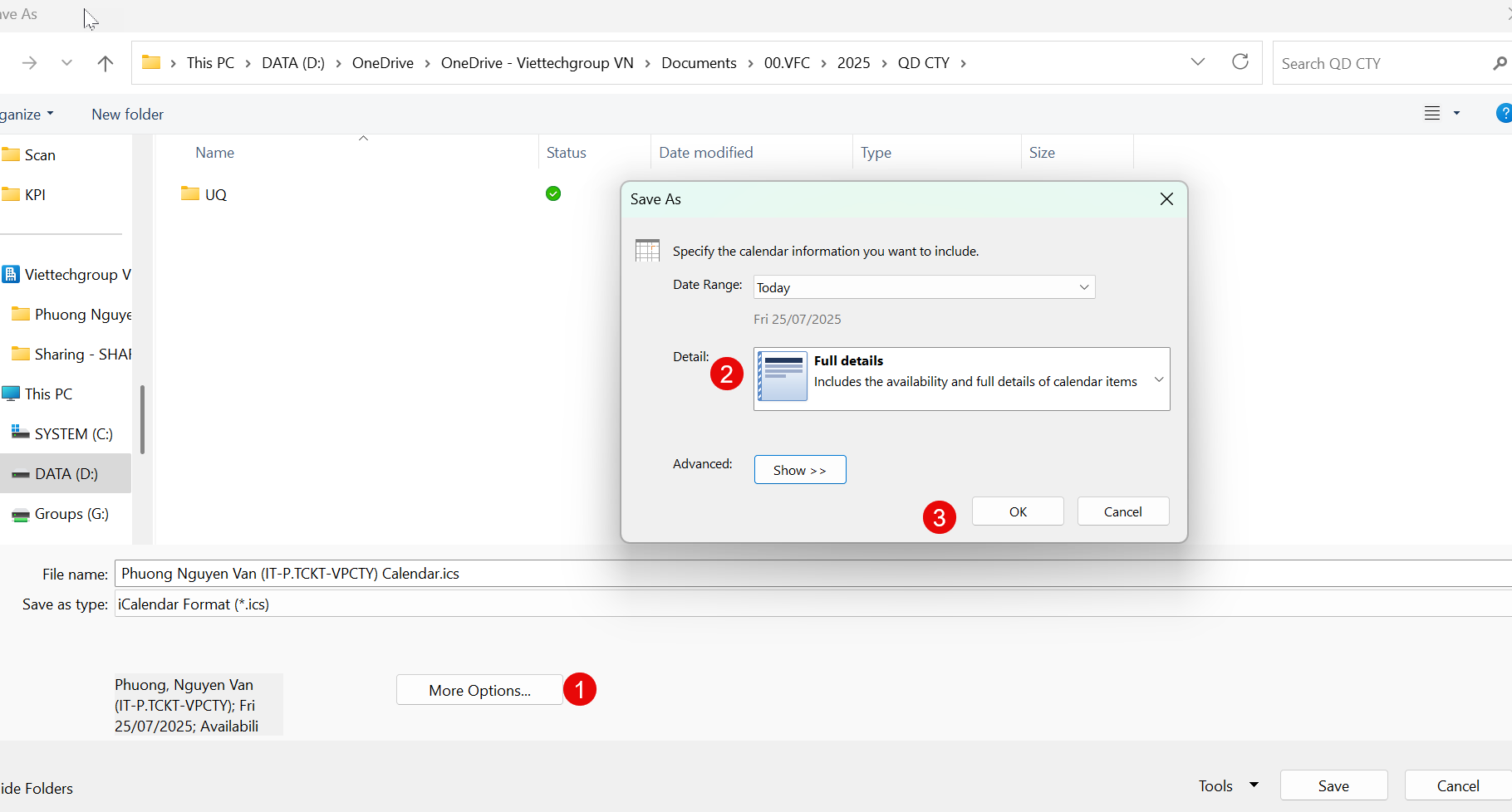Sort files by Date modified column
Image resolution: width=1512 pixels, height=812 pixels.
pos(705,153)
